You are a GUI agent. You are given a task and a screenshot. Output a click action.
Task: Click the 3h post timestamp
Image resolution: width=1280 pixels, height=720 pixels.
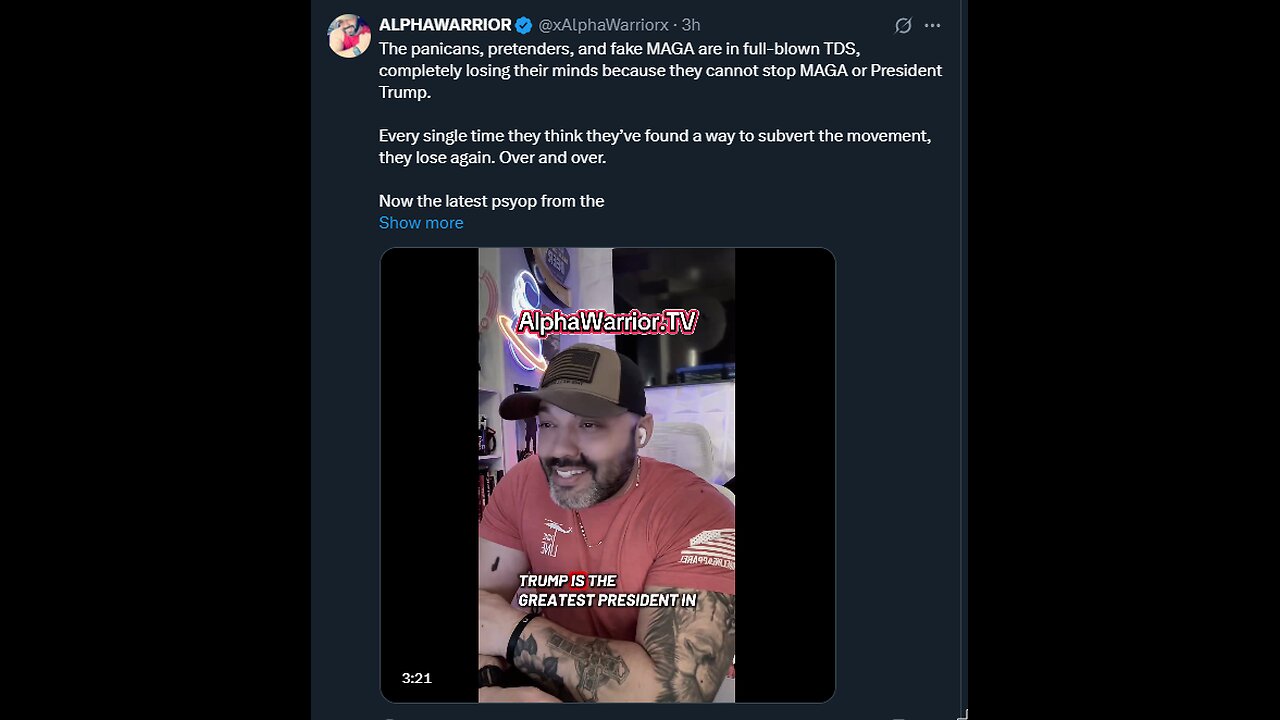click(691, 25)
